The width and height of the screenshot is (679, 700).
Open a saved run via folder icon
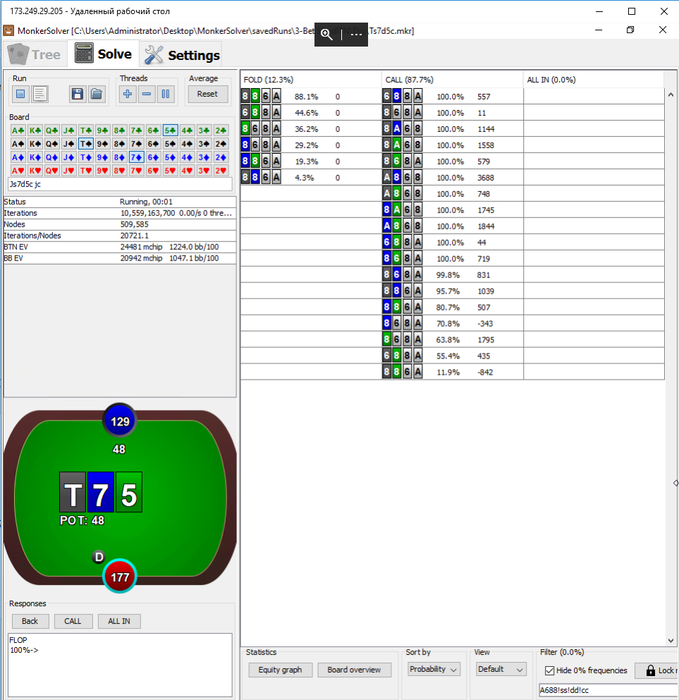coord(96,94)
